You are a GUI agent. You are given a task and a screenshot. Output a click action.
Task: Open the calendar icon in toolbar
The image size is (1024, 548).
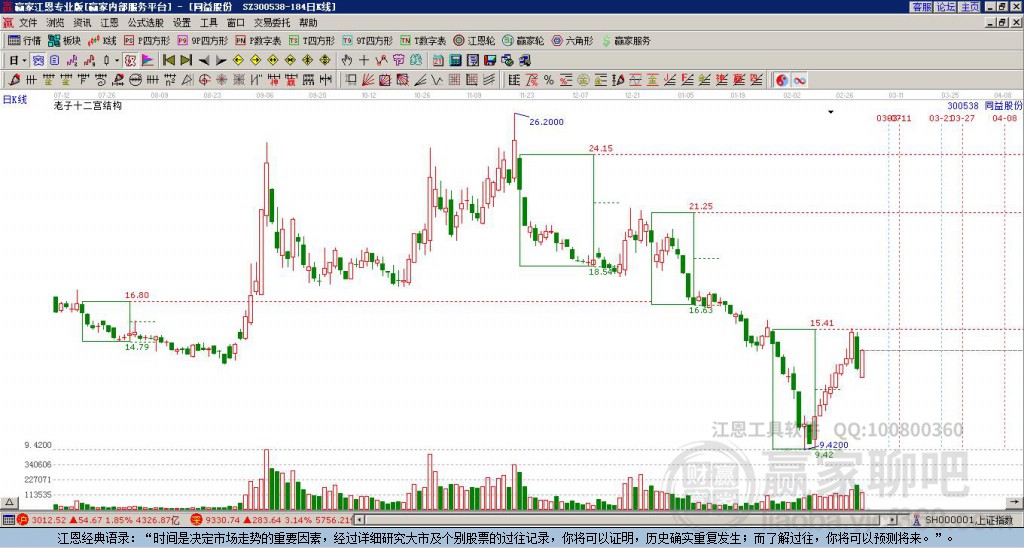(438, 60)
